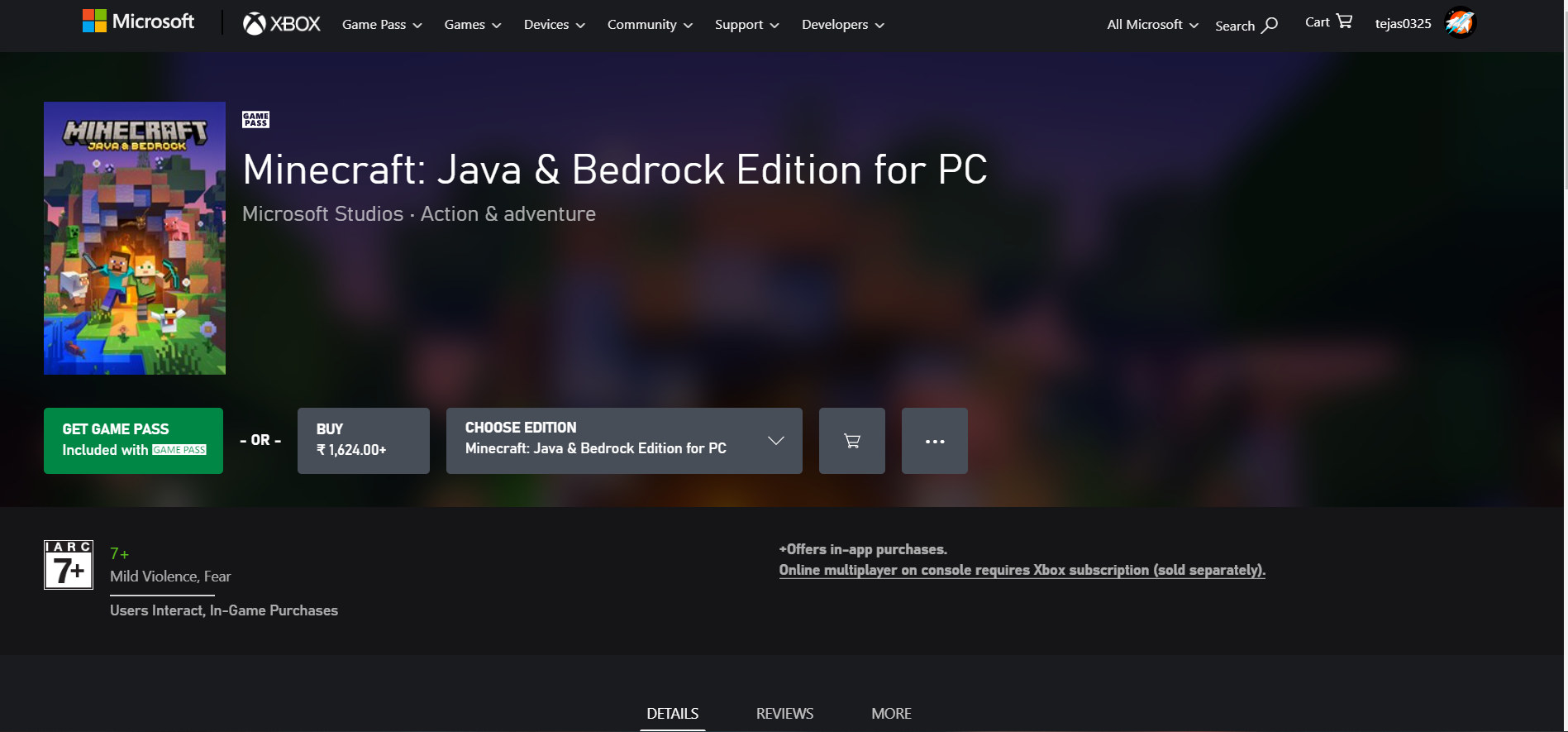Open the three-dots more options button
This screenshot has width=1568, height=732.
pos(935,441)
